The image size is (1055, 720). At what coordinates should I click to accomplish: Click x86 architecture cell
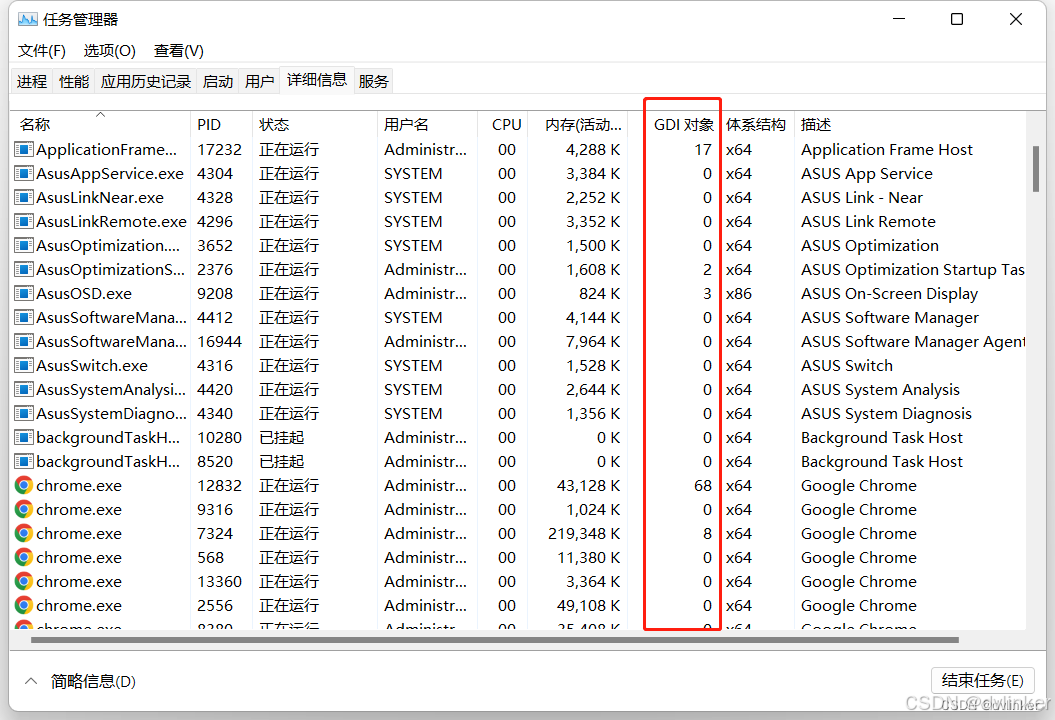point(739,293)
